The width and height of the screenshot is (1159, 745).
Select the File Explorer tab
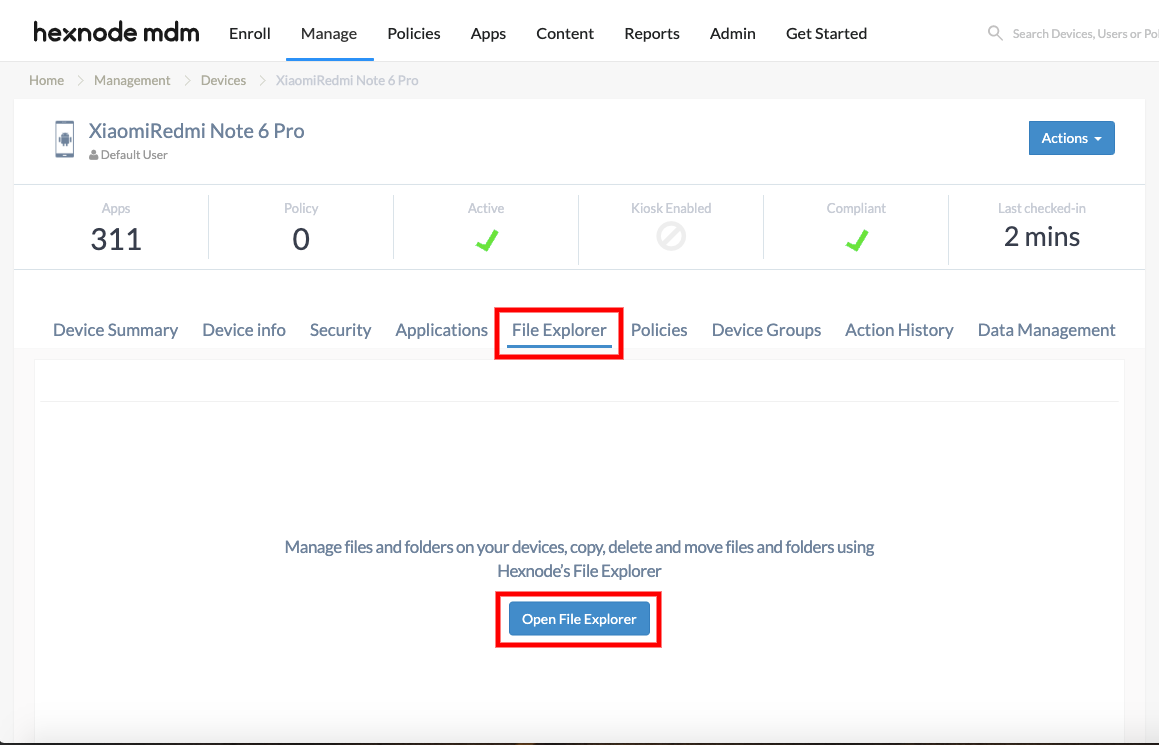559,330
